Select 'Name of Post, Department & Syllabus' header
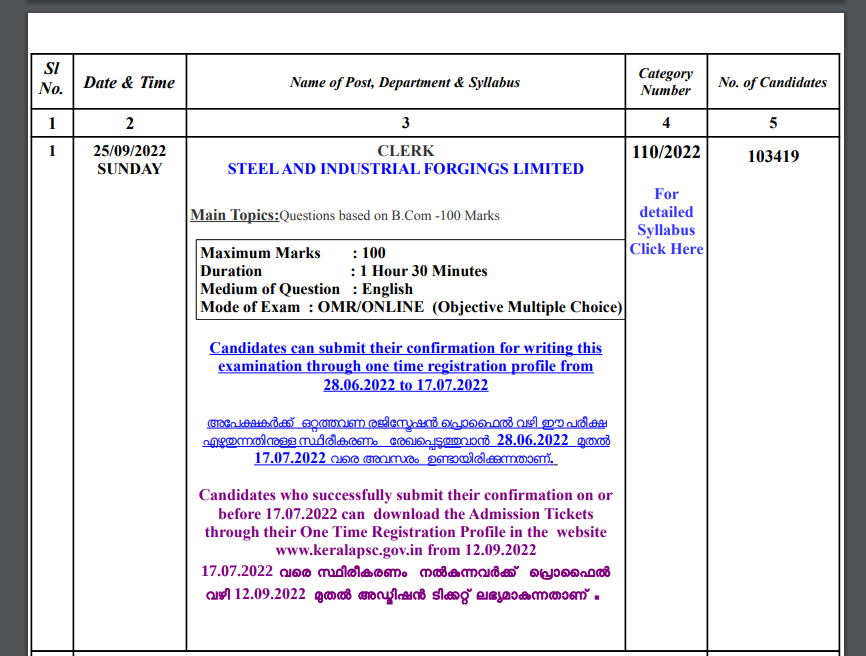 coord(405,82)
